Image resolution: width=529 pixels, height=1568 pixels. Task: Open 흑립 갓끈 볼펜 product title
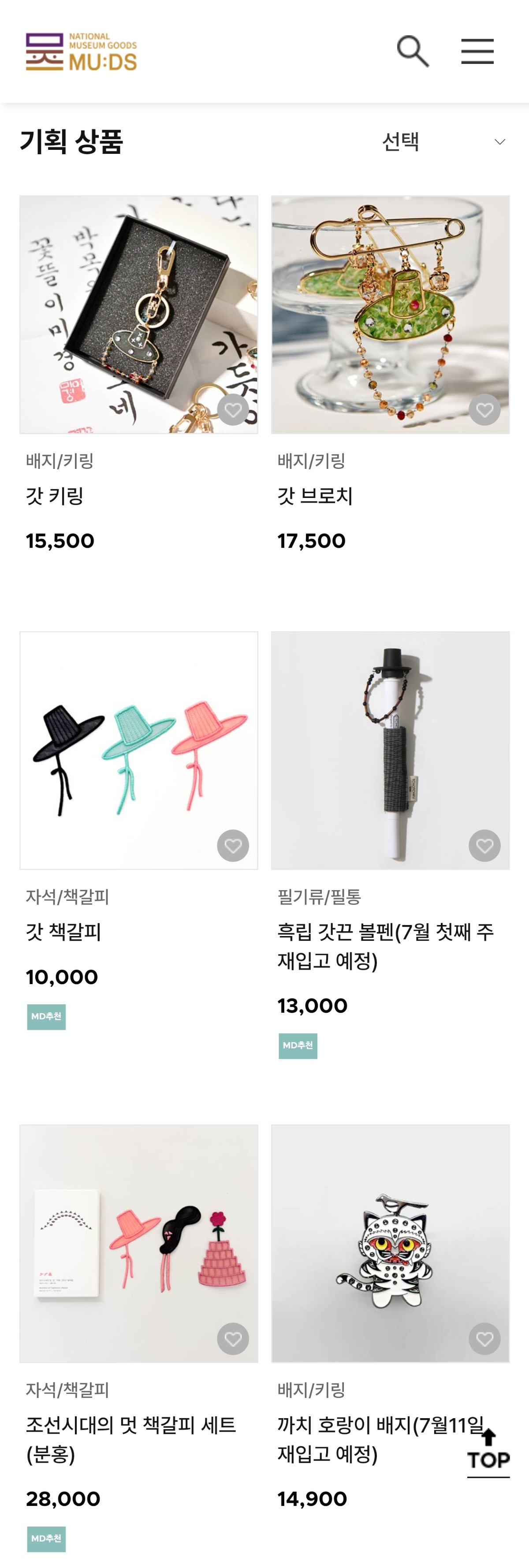pyautogui.click(x=385, y=947)
